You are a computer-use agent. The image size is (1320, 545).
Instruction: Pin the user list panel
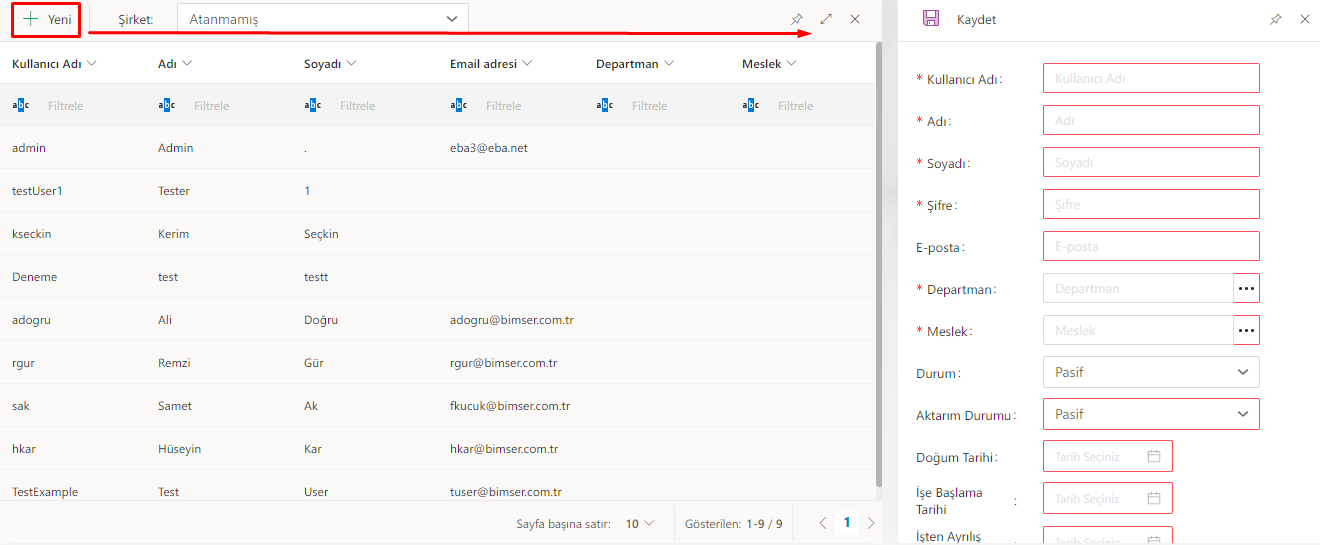[x=797, y=19]
